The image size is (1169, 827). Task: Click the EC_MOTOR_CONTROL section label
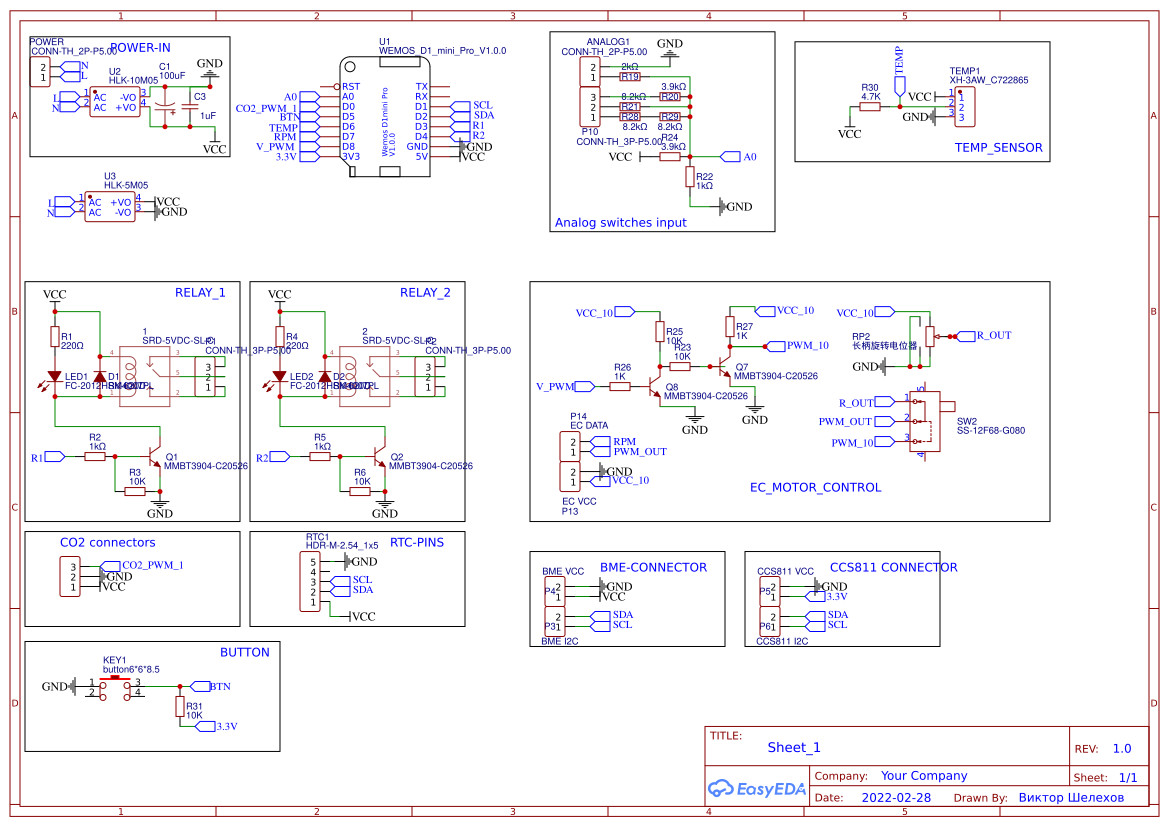pos(815,488)
